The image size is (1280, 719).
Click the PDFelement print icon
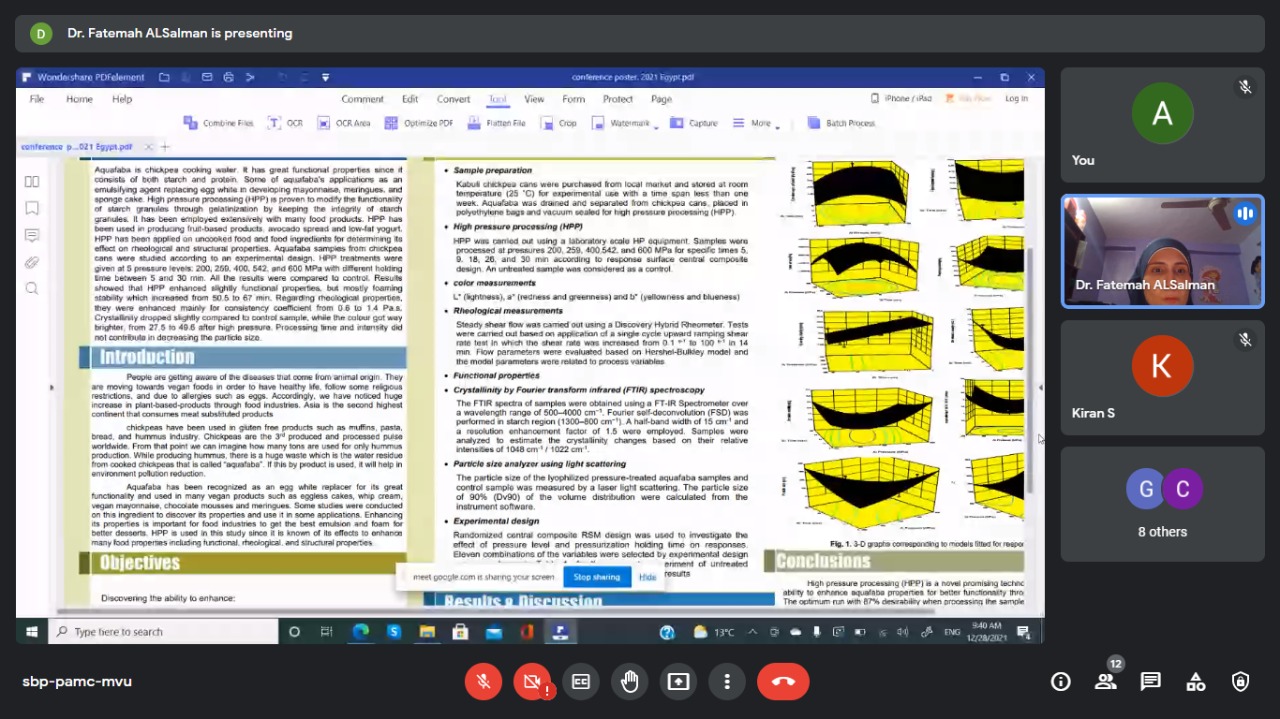229,77
